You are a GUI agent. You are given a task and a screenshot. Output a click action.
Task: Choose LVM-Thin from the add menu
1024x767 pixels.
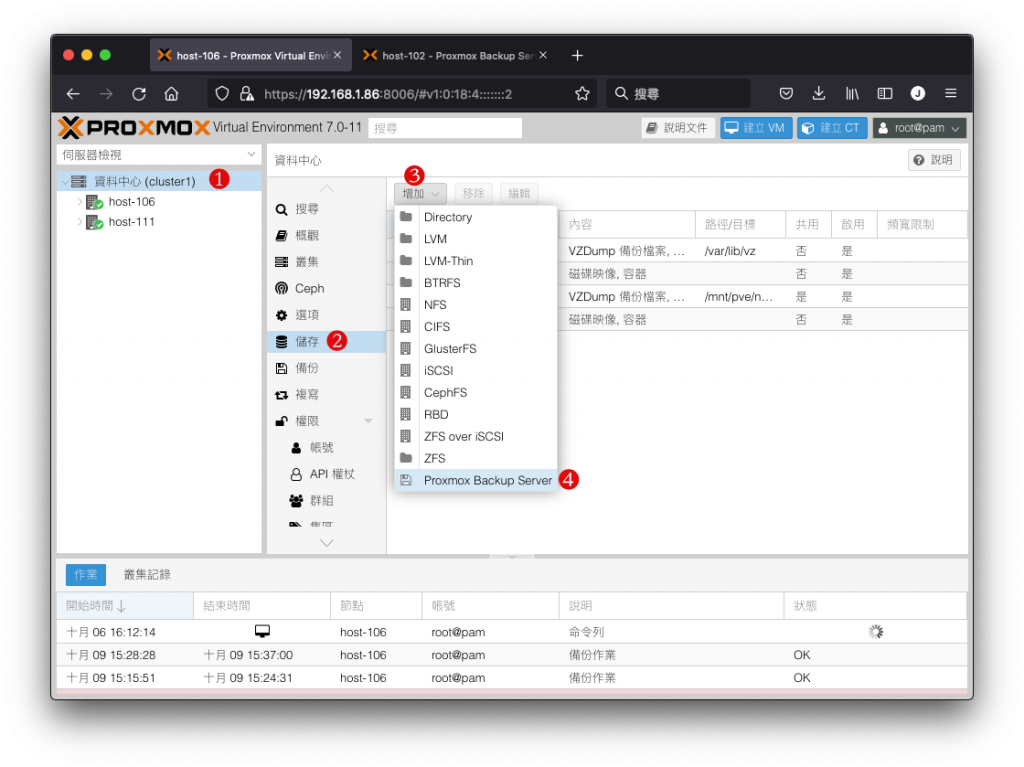tap(476, 261)
